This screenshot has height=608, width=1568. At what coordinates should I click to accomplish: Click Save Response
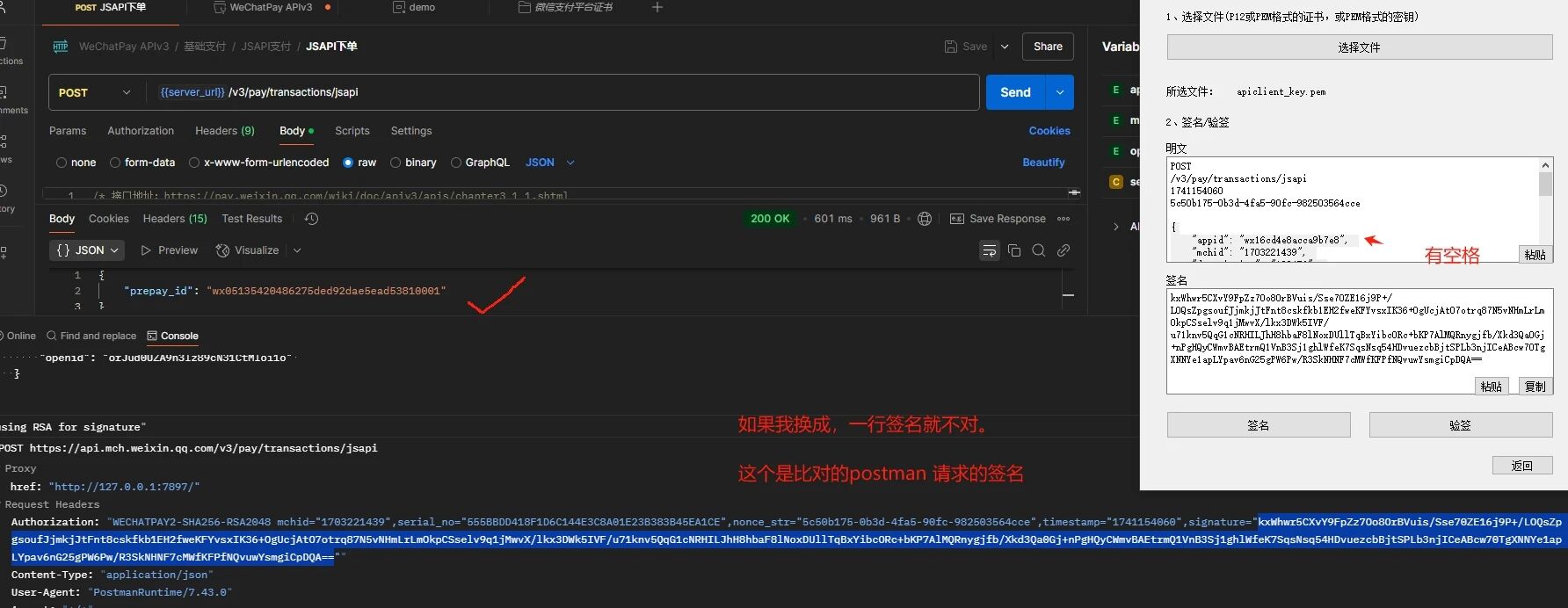tap(998, 219)
